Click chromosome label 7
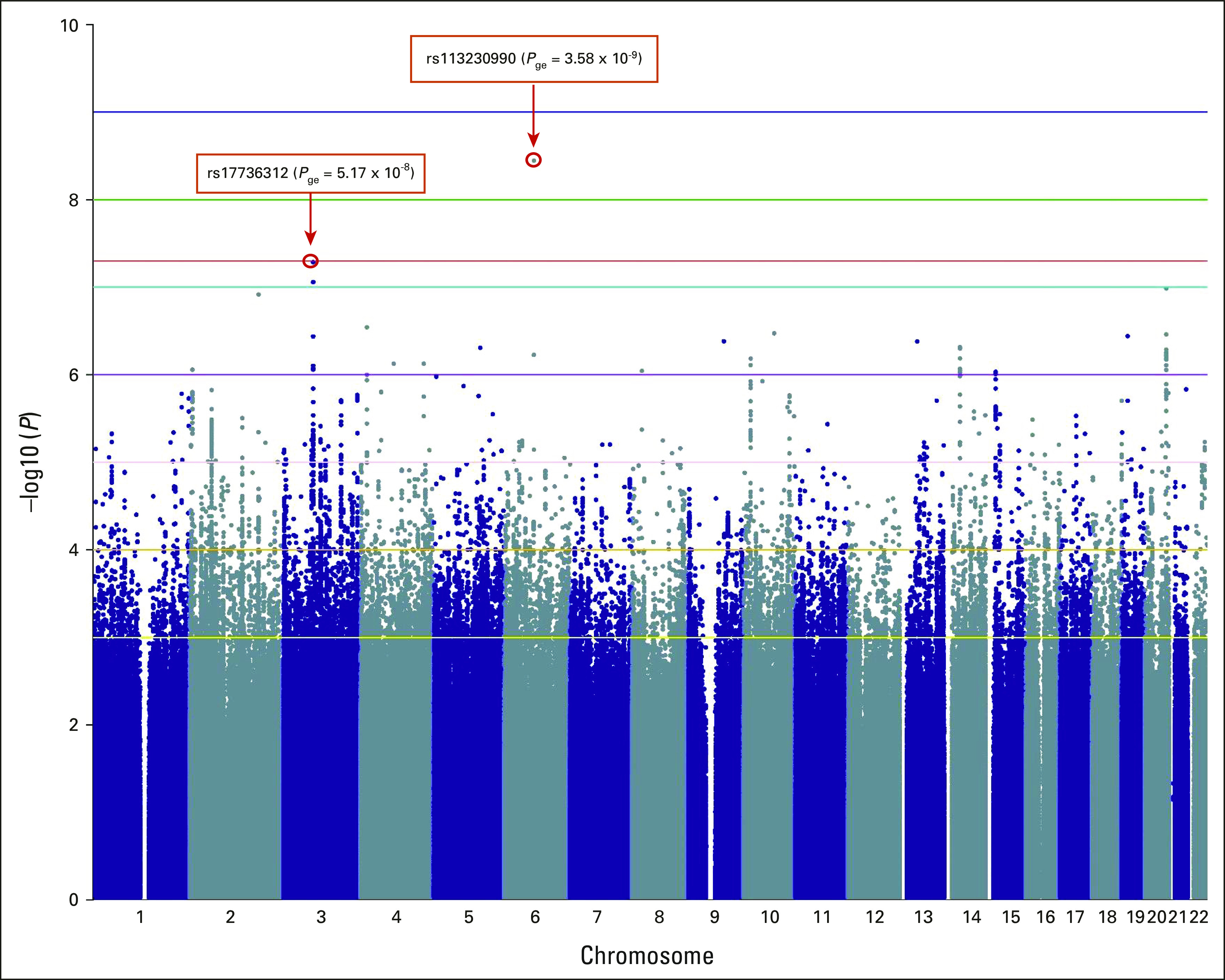The height and width of the screenshot is (980, 1225). coord(597,917)
